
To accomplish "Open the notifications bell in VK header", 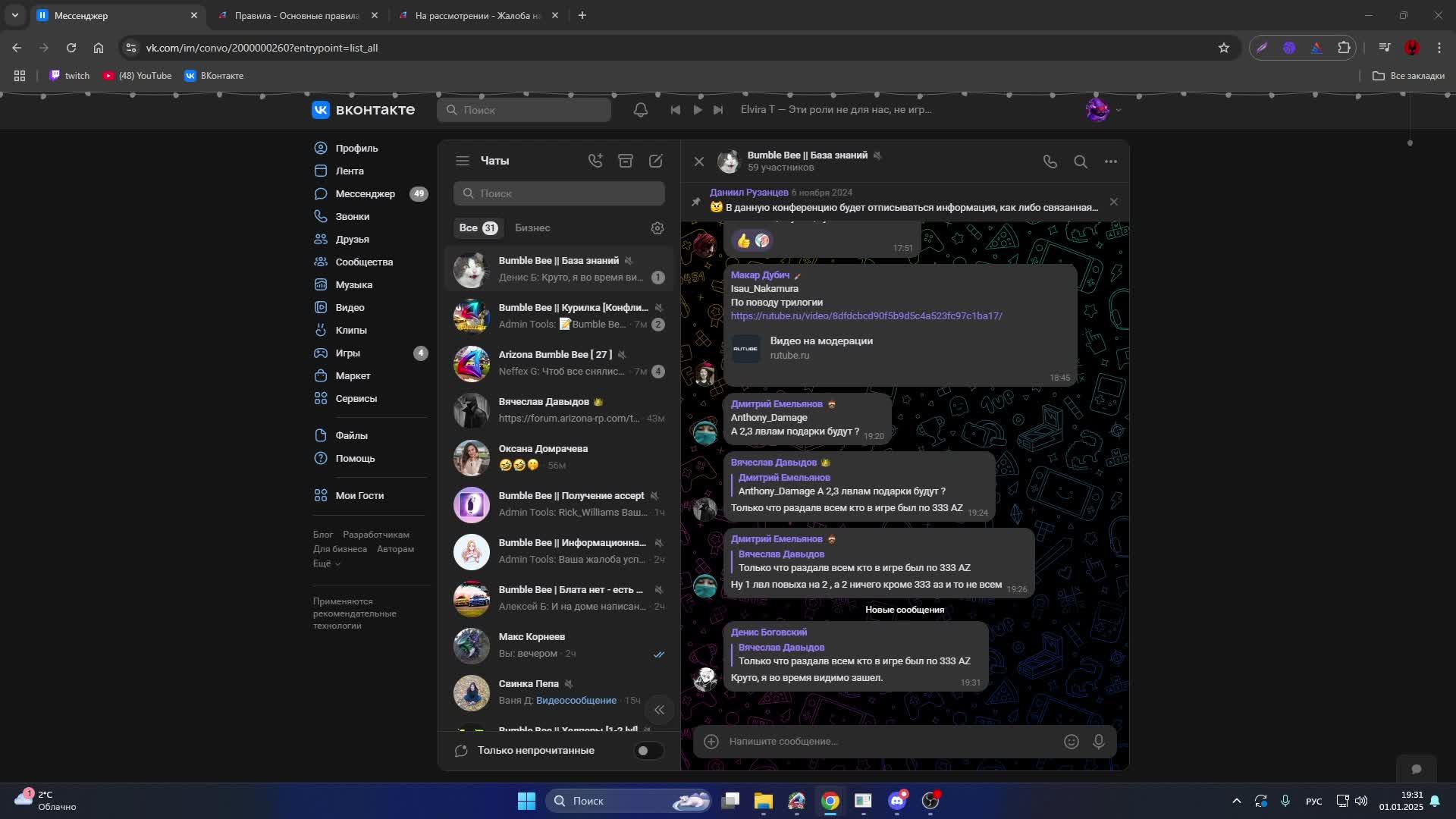I will click(x=641, y=110).
